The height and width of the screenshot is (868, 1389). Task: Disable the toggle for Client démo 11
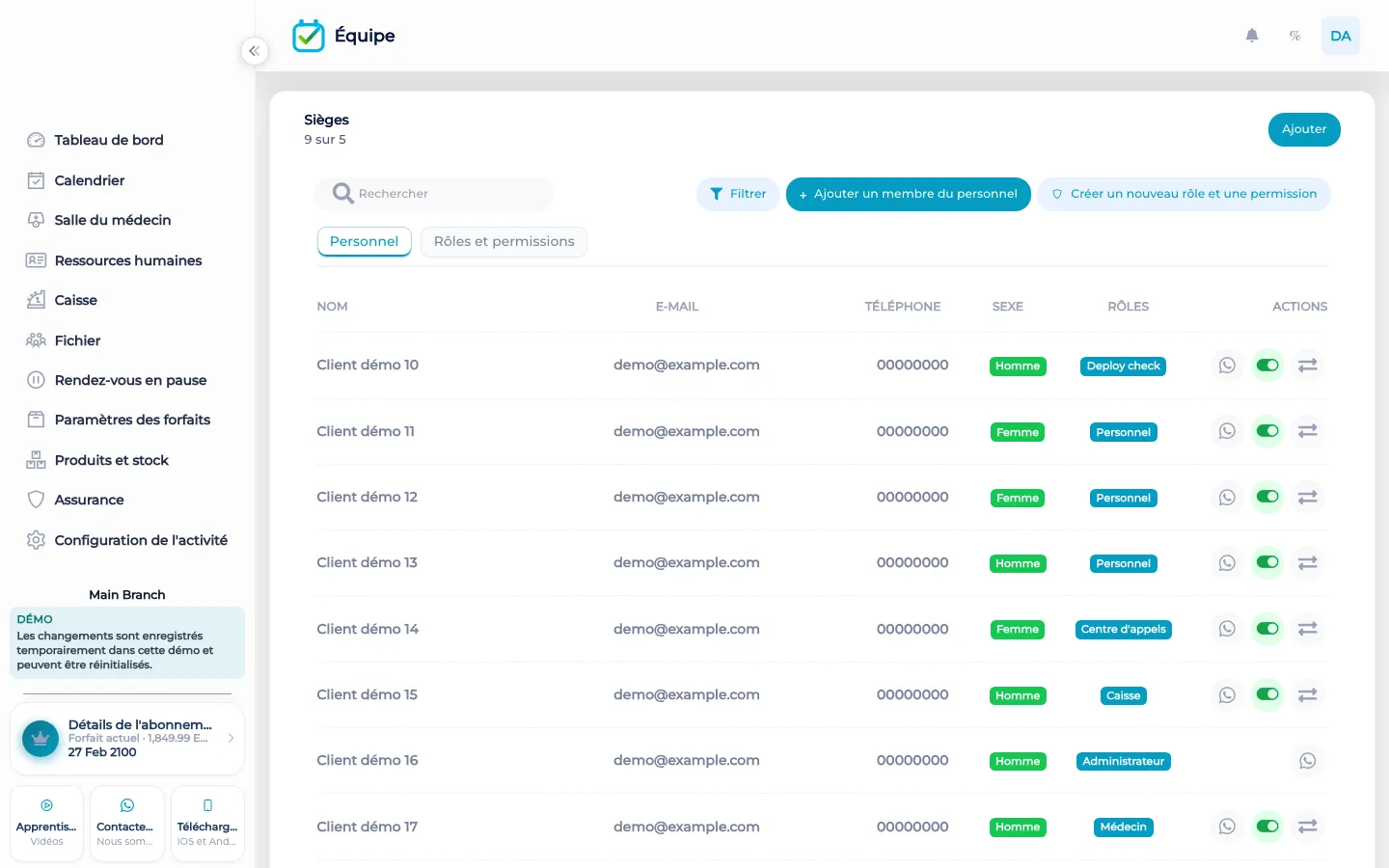click(x=1267, y=431)
